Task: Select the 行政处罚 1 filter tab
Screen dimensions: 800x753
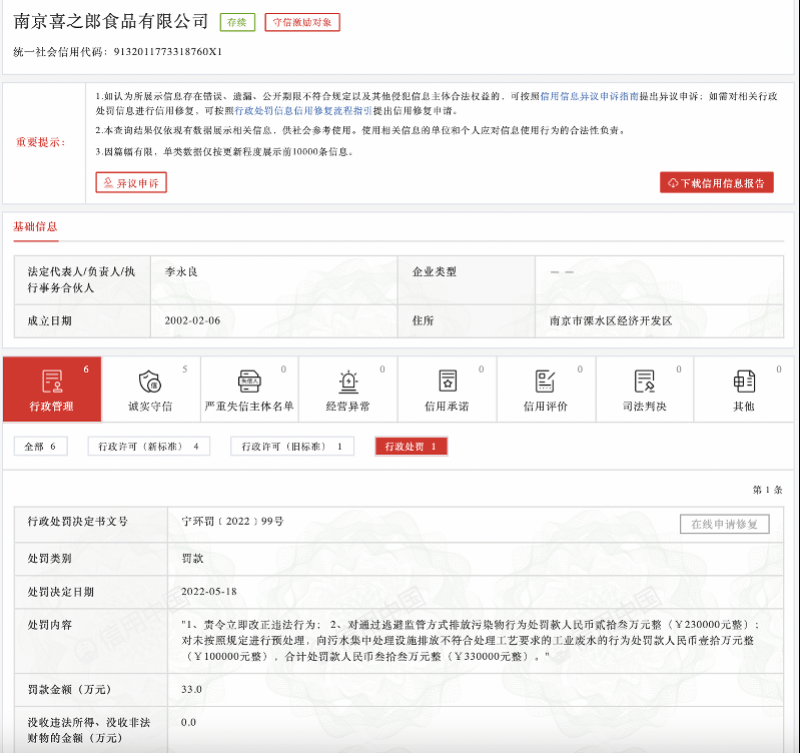Action: point(411,446)
